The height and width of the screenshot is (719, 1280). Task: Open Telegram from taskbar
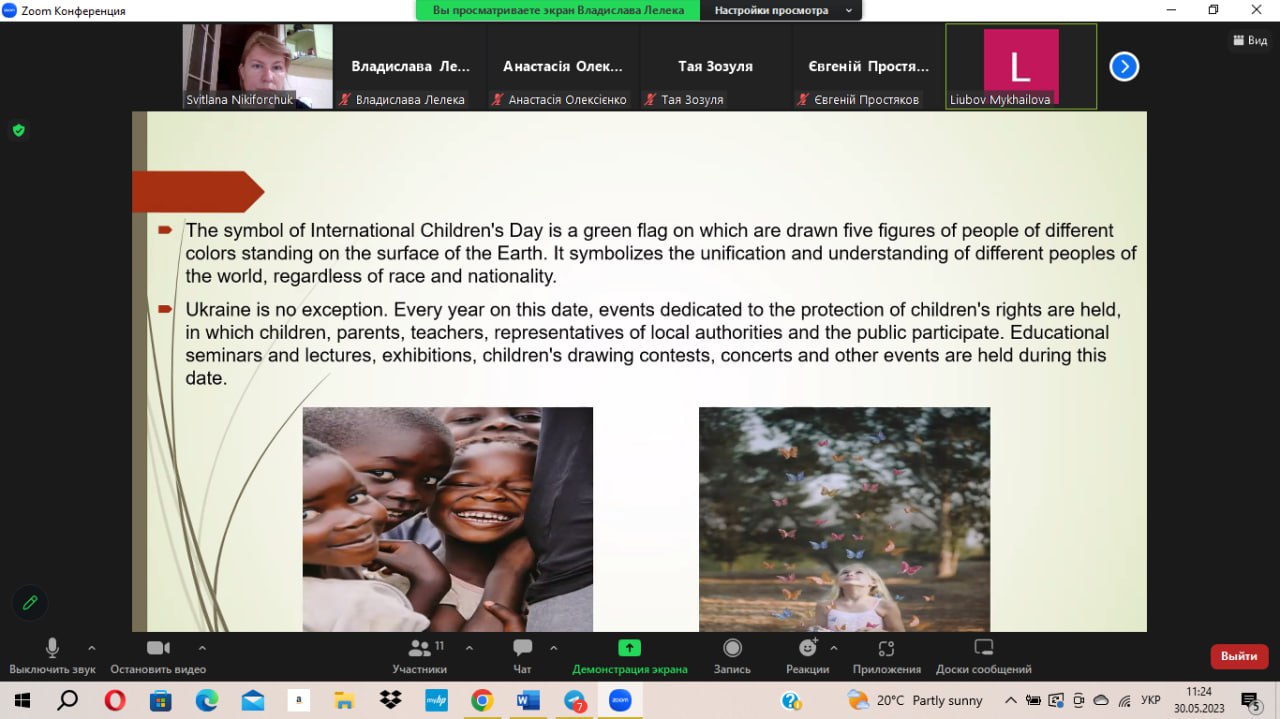point(575,700)
